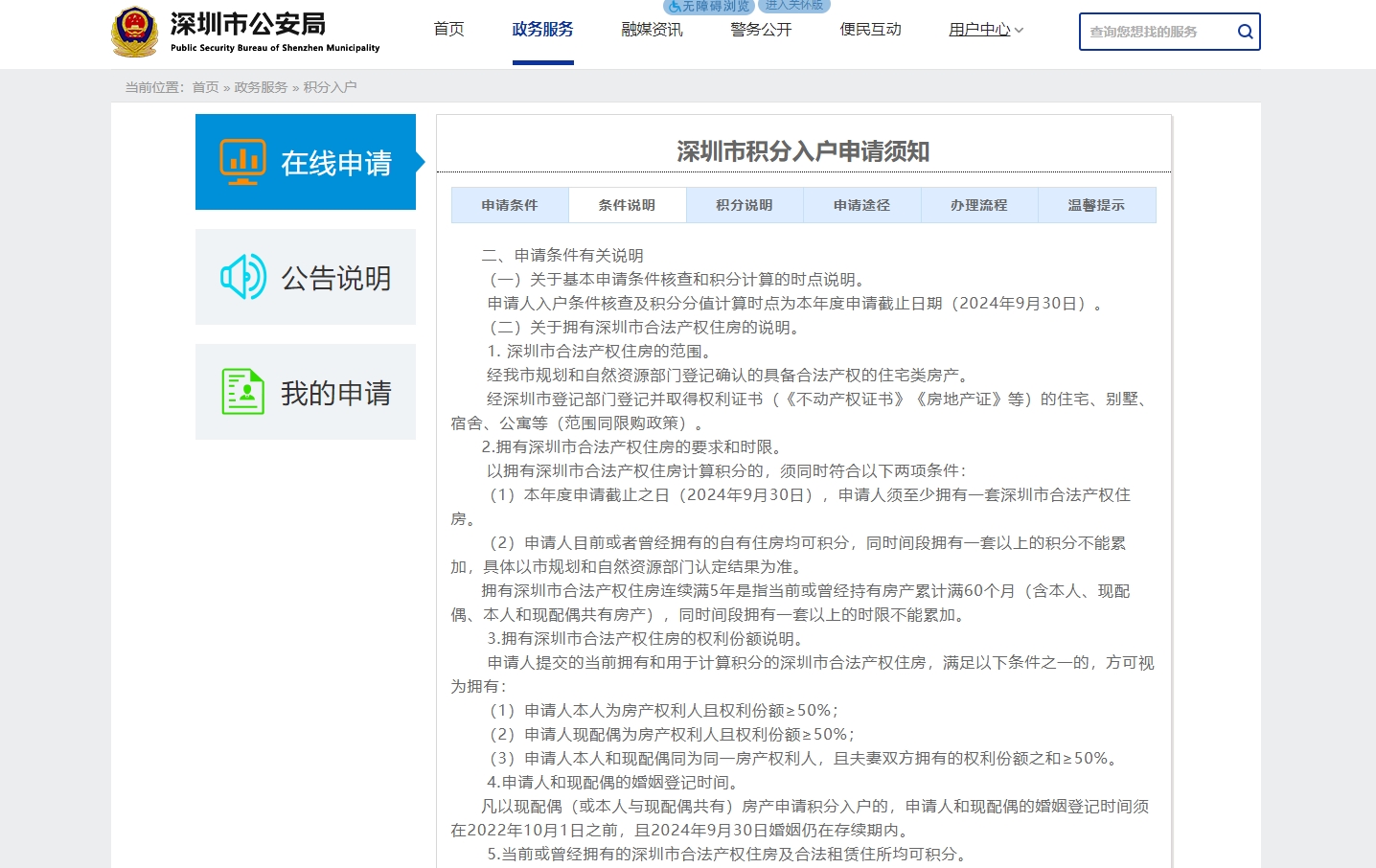The height and width of the screenshot is (868, 1376).
Task: Click the line 1. 深圳市合法产权住房的范围
Action: (601, 352)
